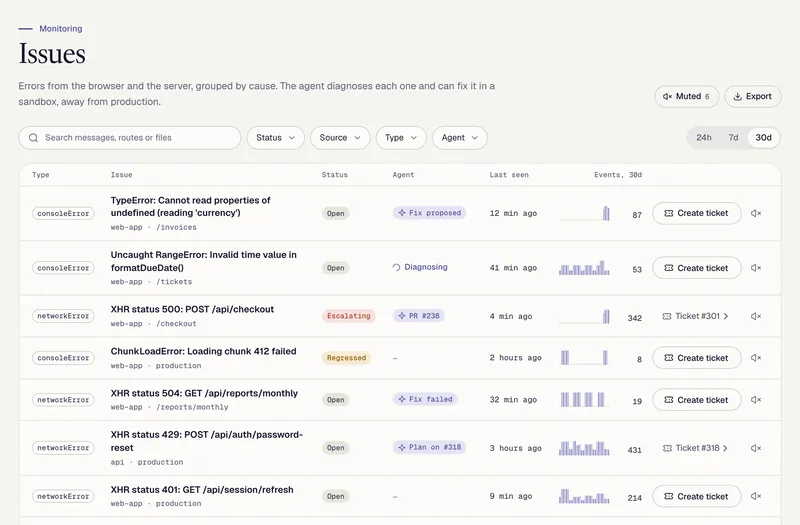This screenshot has width=800, height=525.
Task: Open the Plan on #318 badge
Action: tap(429, 447)
